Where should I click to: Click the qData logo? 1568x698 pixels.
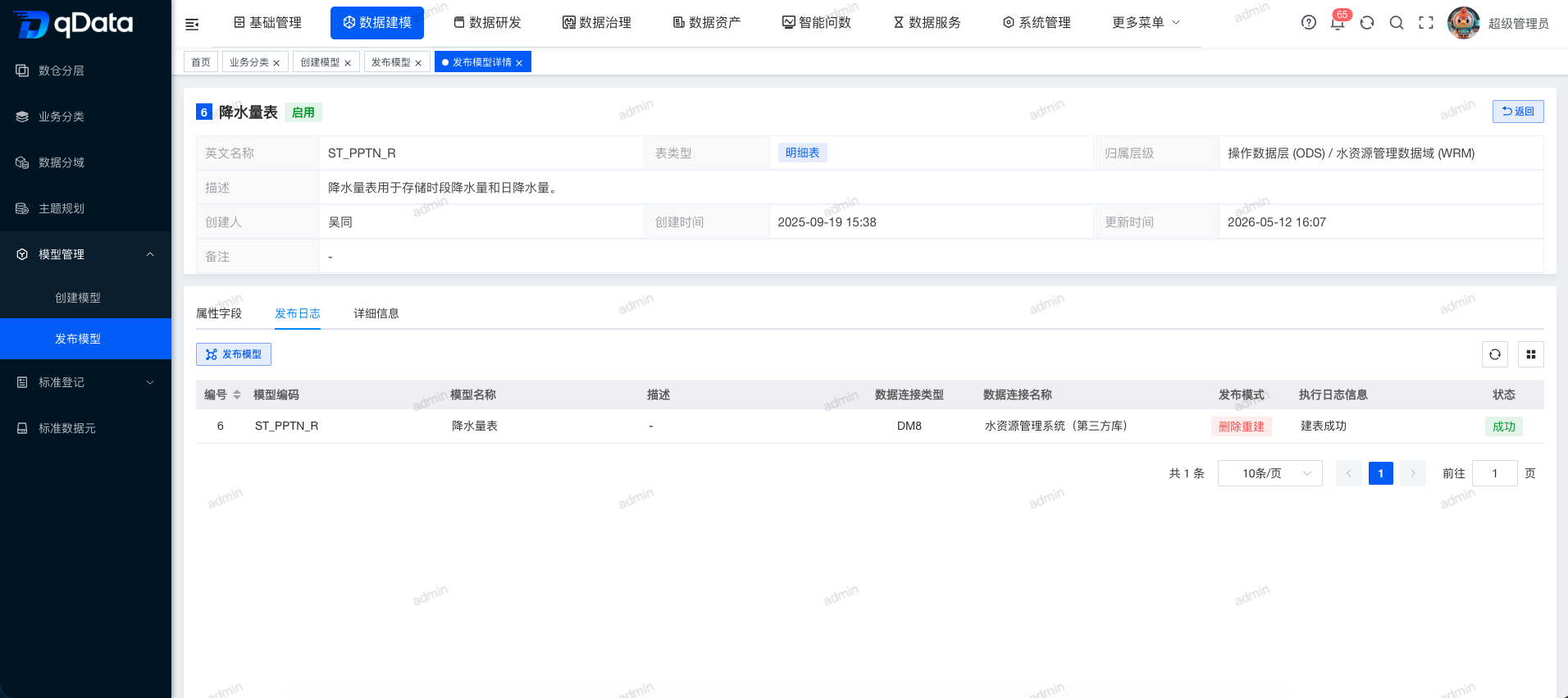pos(74,24)
